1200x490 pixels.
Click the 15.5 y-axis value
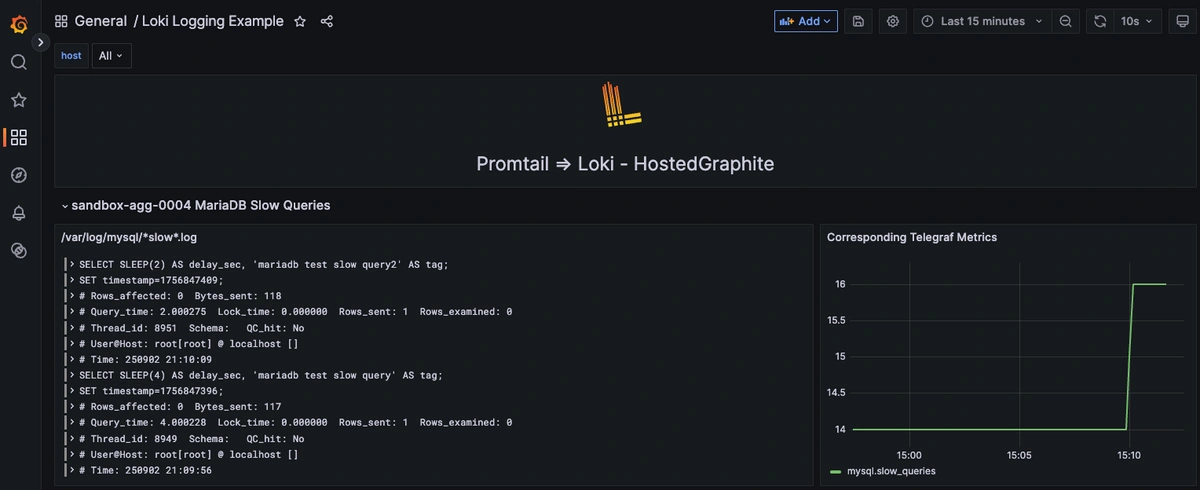click(x=836, y=320)
